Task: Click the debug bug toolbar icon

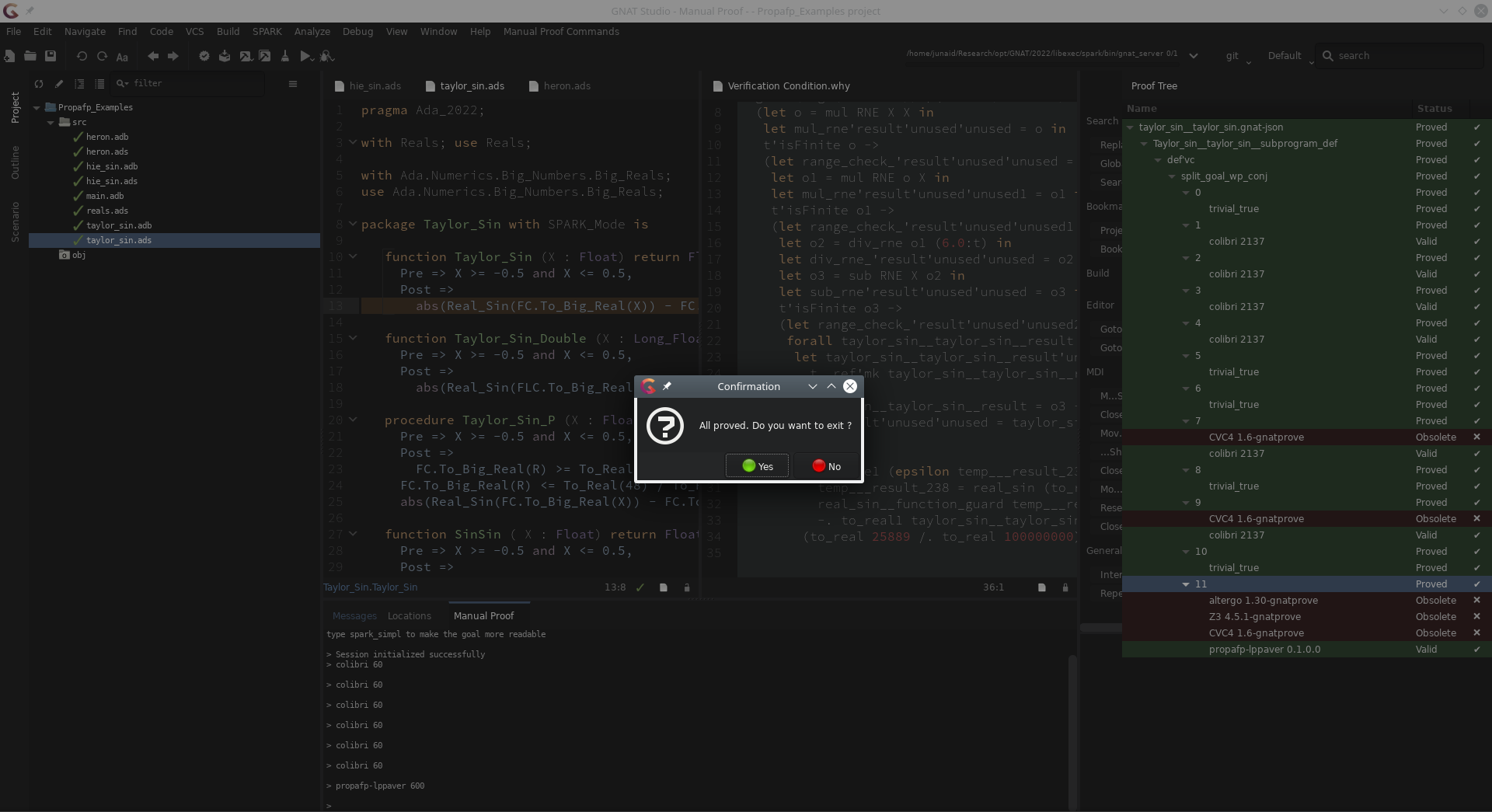Action: 327,56
